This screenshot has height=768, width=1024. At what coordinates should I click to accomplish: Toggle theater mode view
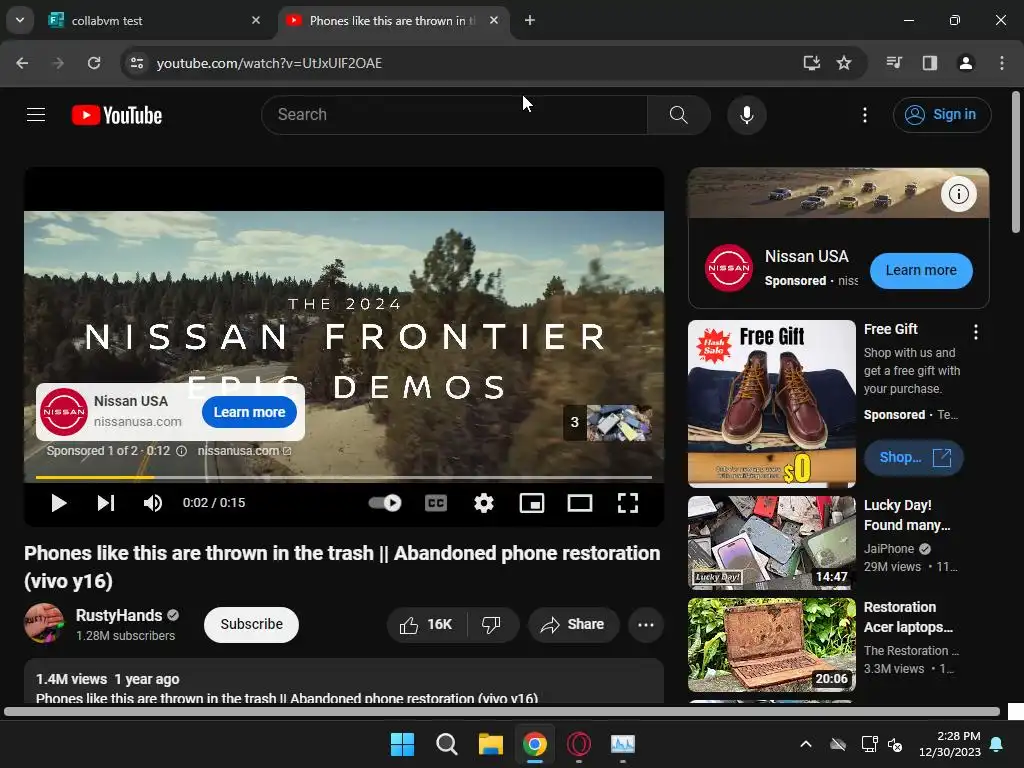pyautogui.click(x=580, y=503)
